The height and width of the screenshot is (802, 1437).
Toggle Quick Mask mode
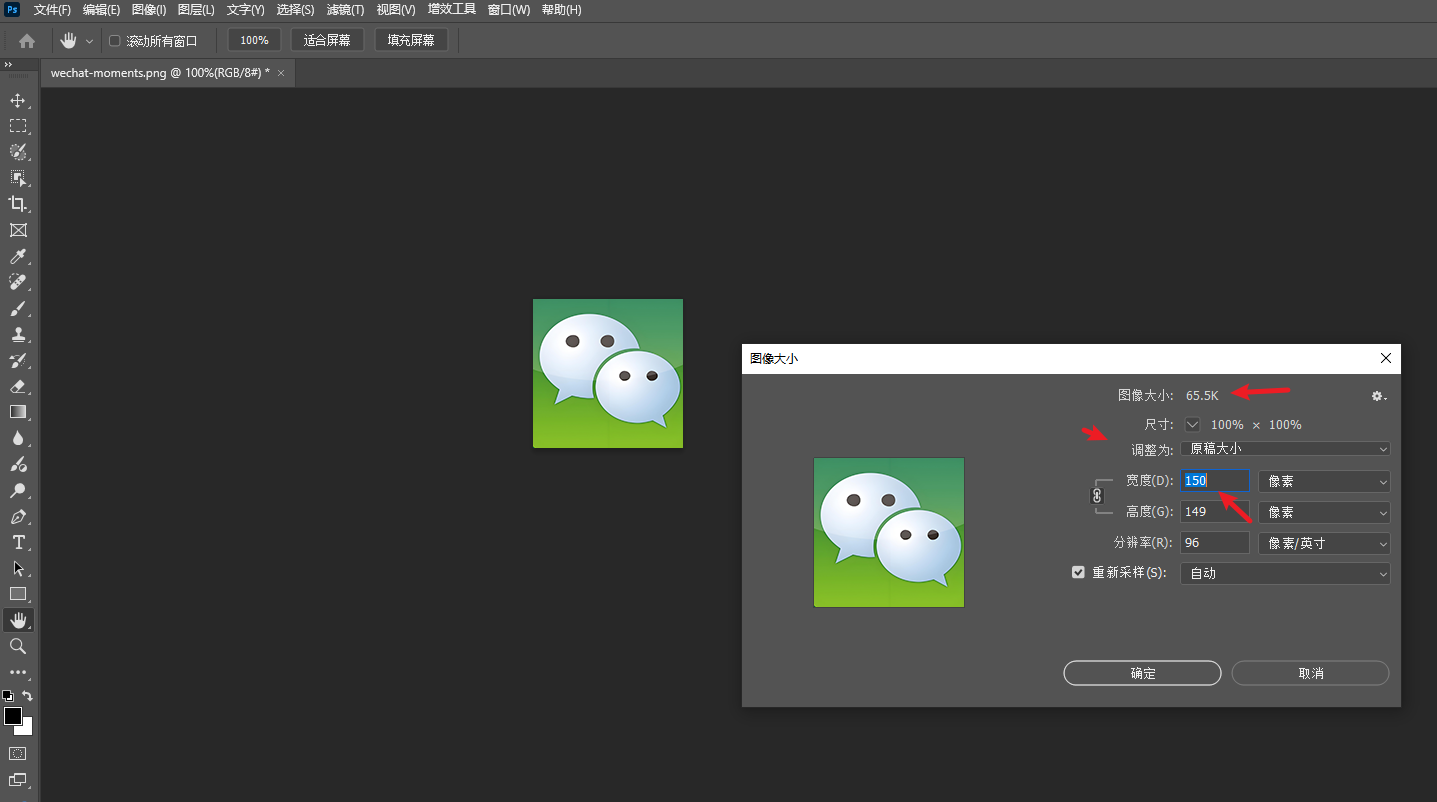click(x=18, y=753)
